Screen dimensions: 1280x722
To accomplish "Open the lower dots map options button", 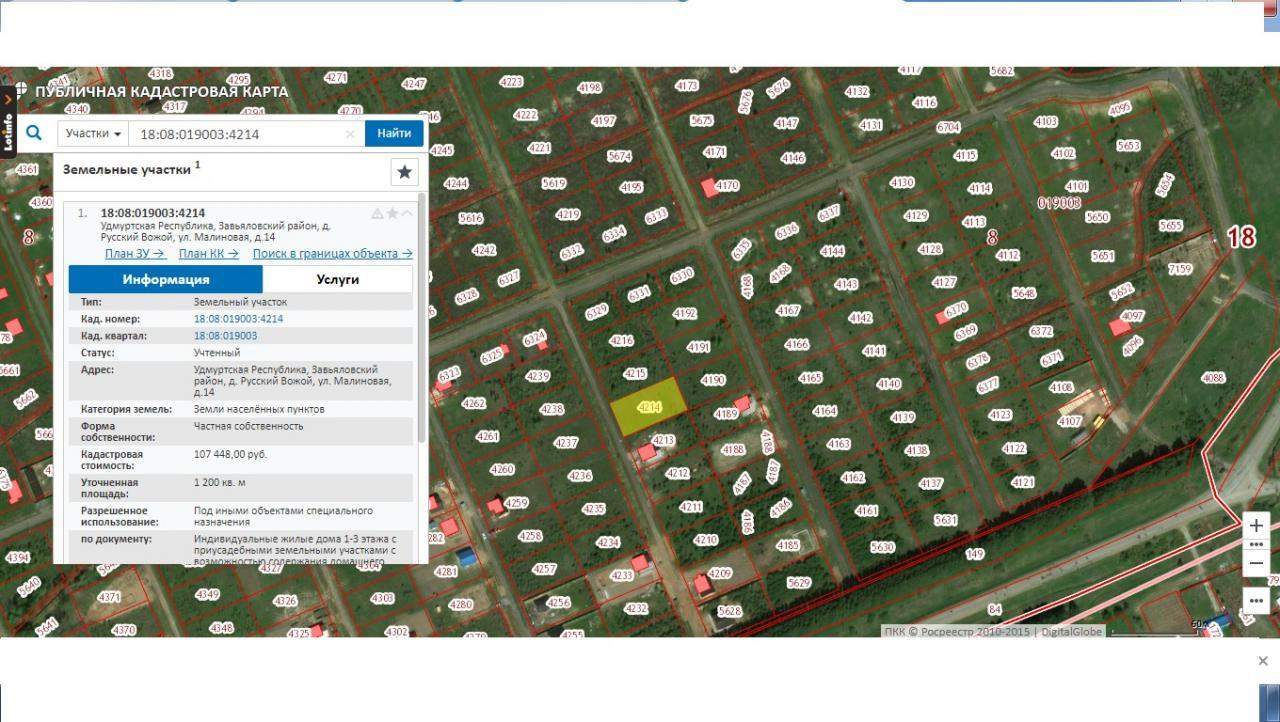I will tap(1257, 600).
